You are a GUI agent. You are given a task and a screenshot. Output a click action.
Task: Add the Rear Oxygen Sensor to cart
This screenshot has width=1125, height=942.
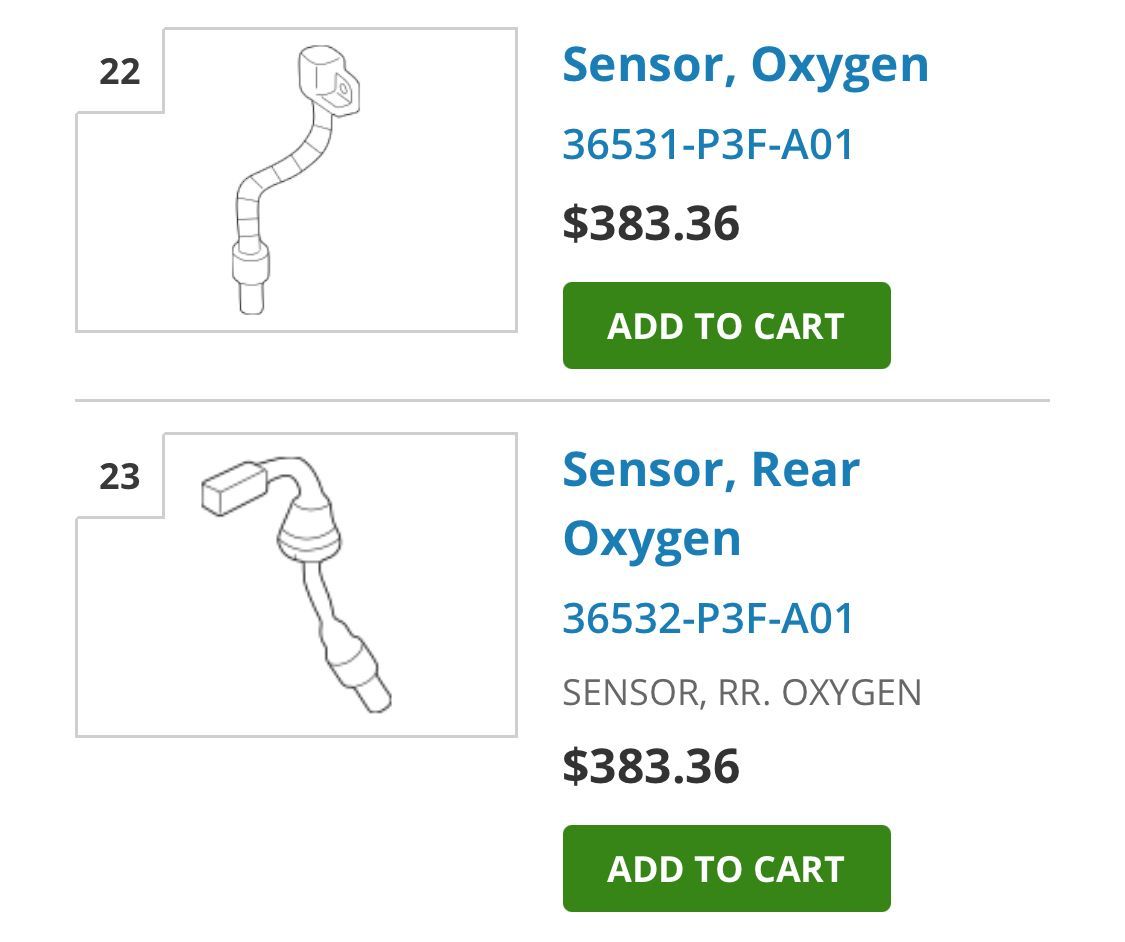coord(726,869)
